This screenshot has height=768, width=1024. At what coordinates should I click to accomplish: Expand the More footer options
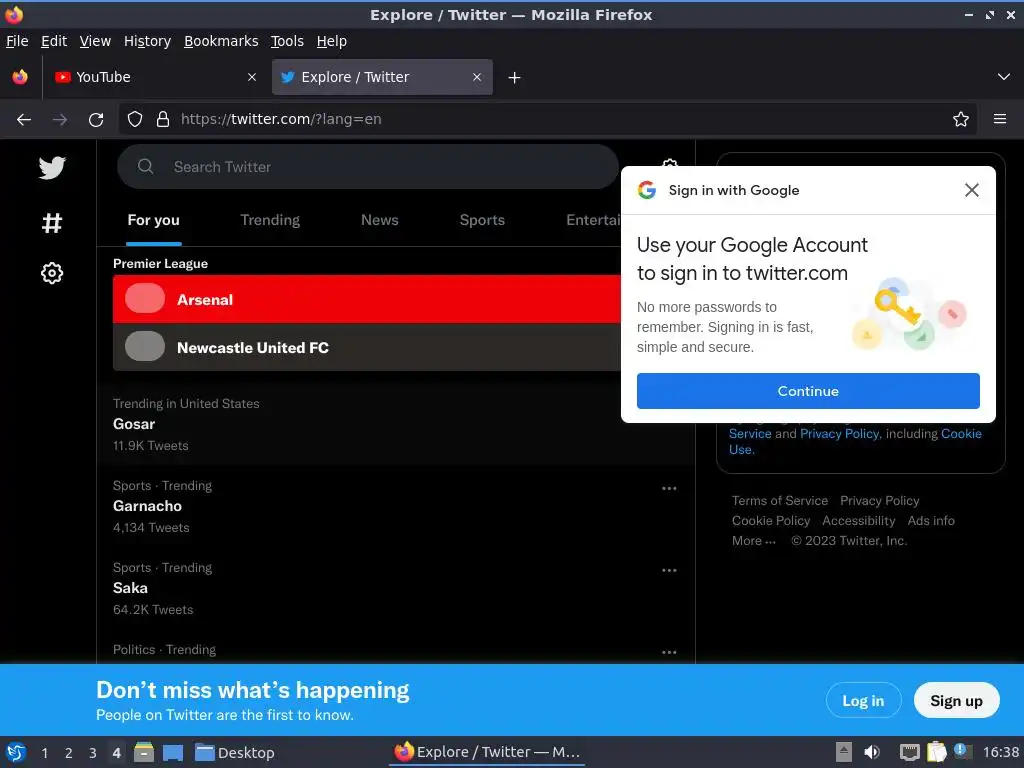pos(754,541)
